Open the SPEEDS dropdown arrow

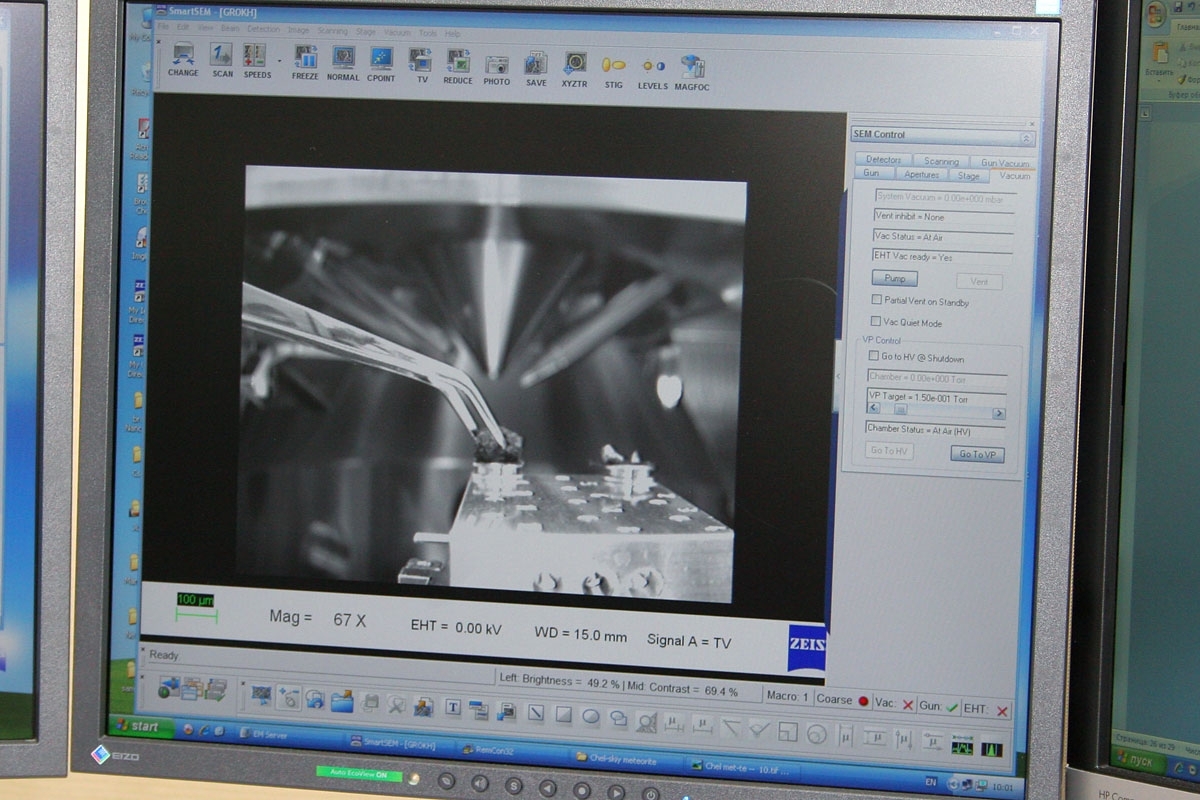pyautogui.click(x=279, y=59)
